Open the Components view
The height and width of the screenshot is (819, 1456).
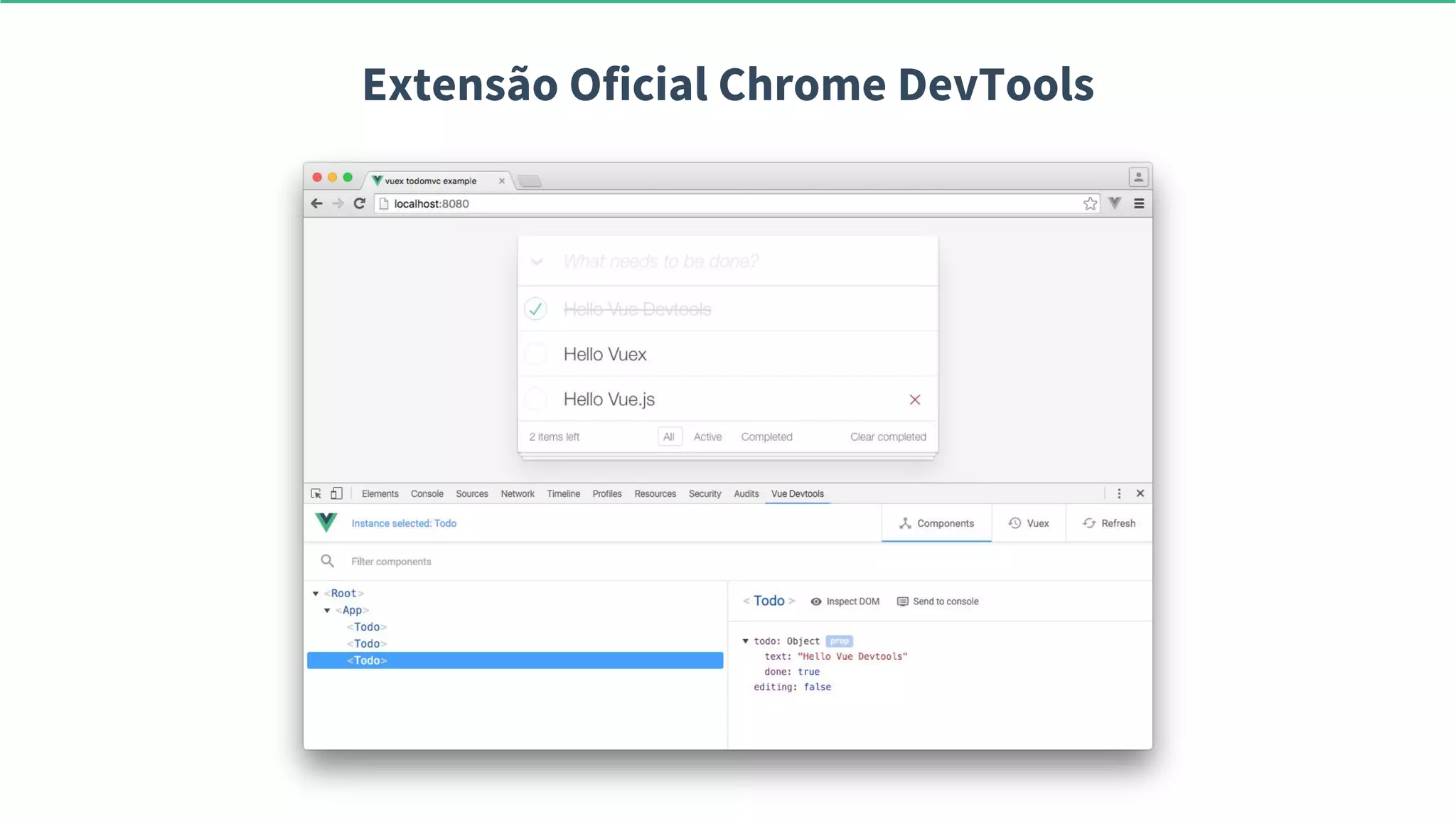click(936, 523)
